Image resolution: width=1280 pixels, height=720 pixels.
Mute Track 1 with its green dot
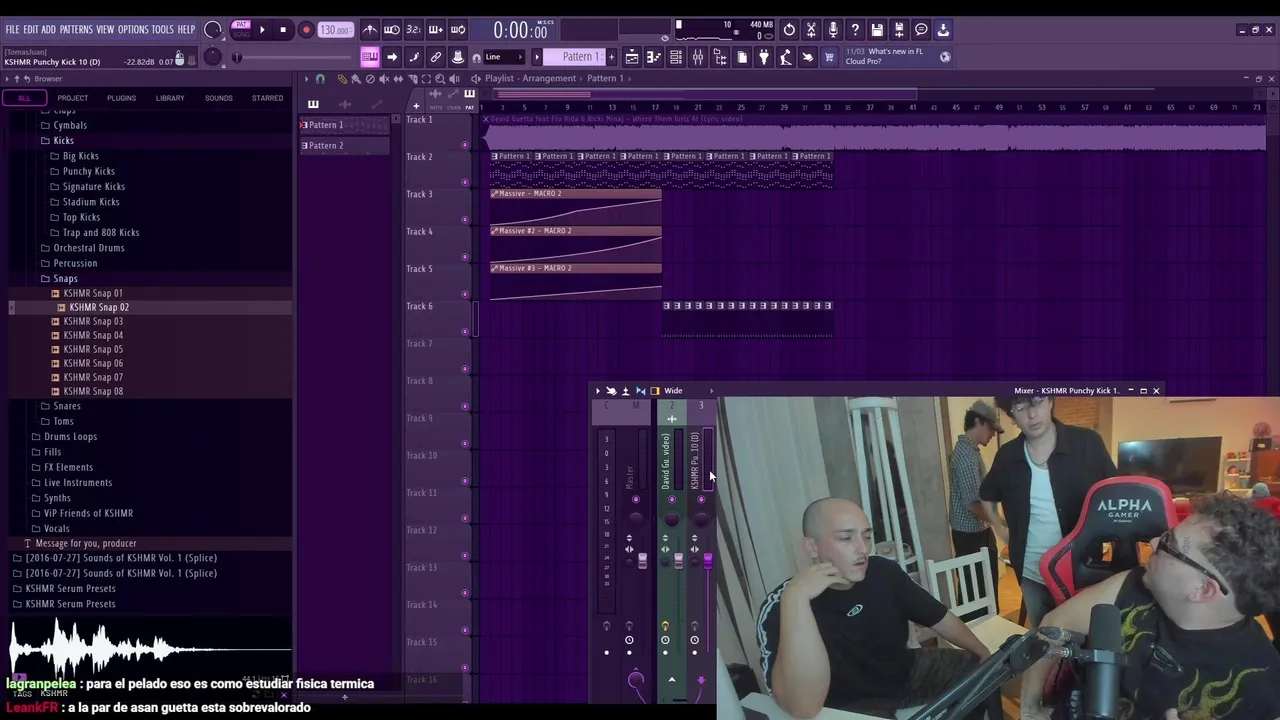[x=465, y=145]
